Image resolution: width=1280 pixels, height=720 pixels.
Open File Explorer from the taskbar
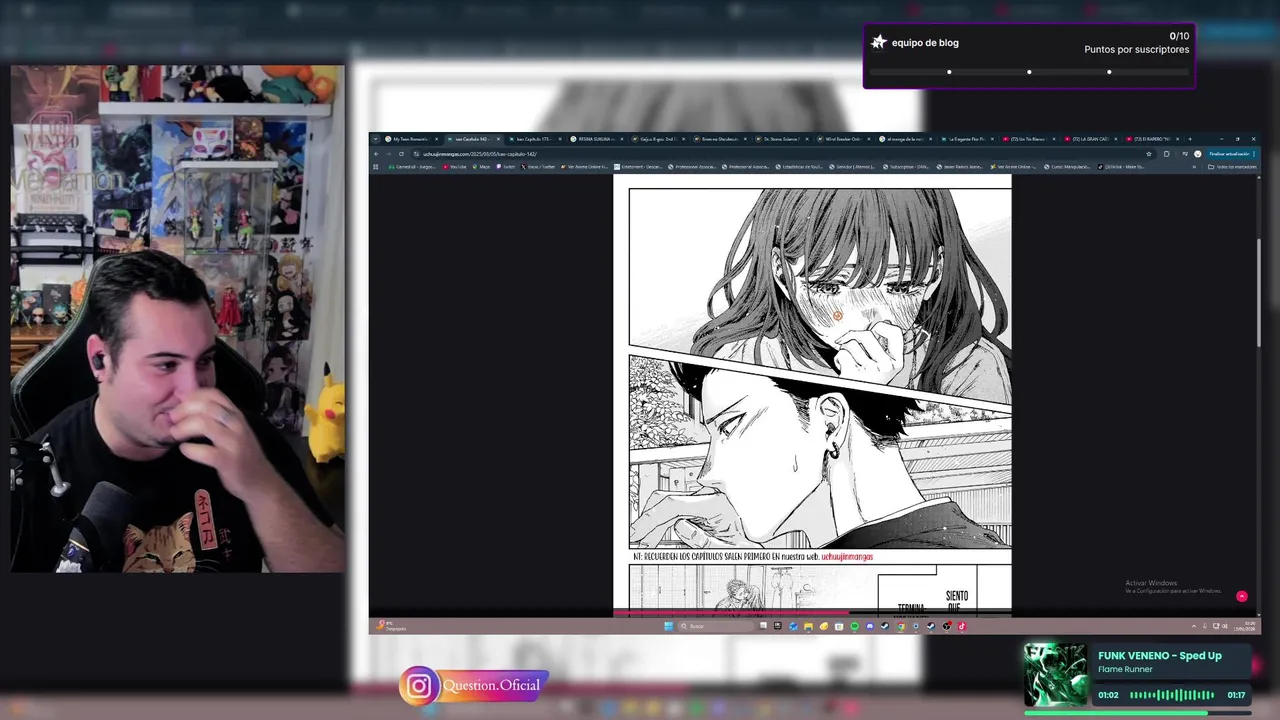point(809,626)
